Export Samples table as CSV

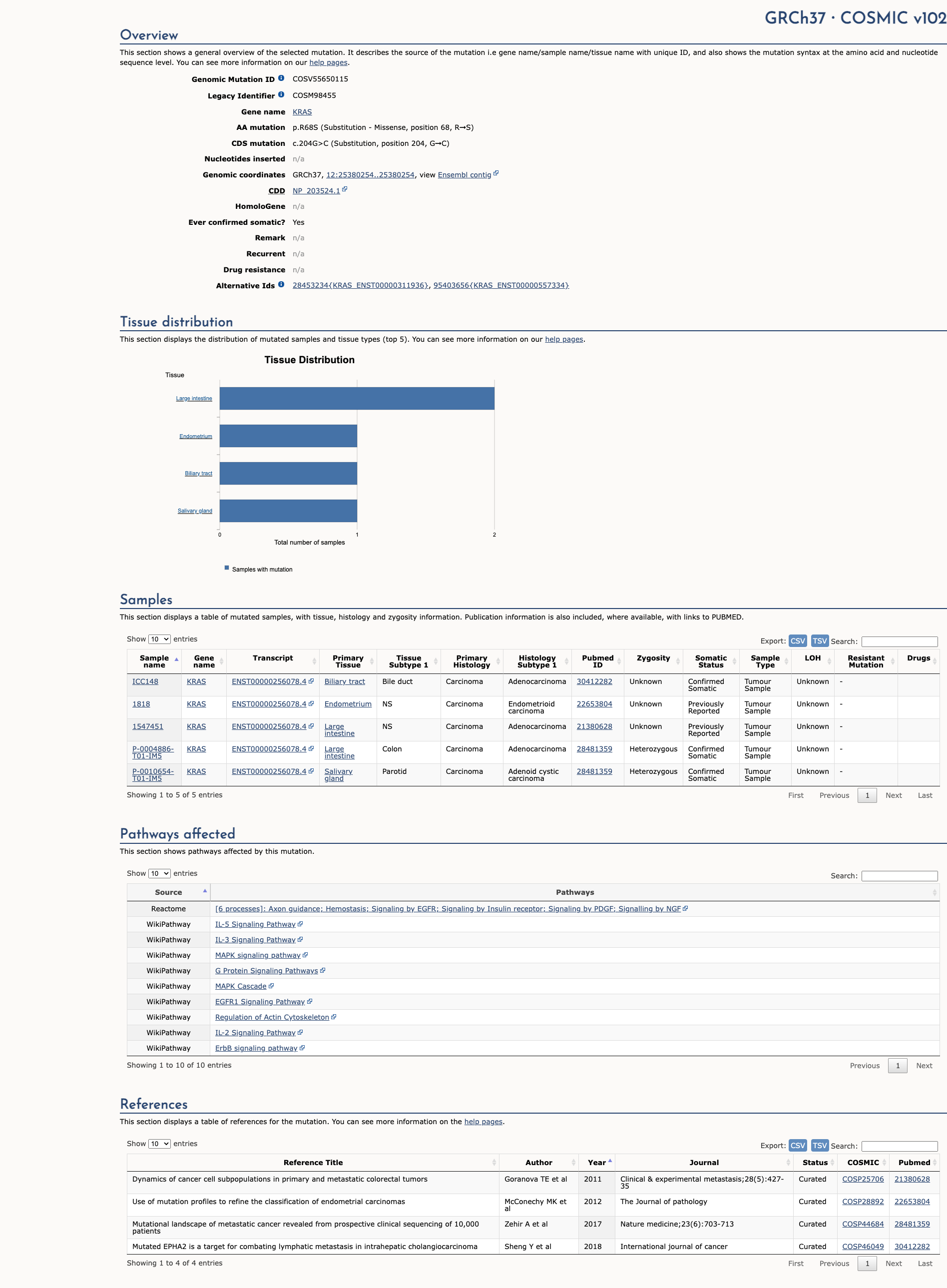[797, 641]
